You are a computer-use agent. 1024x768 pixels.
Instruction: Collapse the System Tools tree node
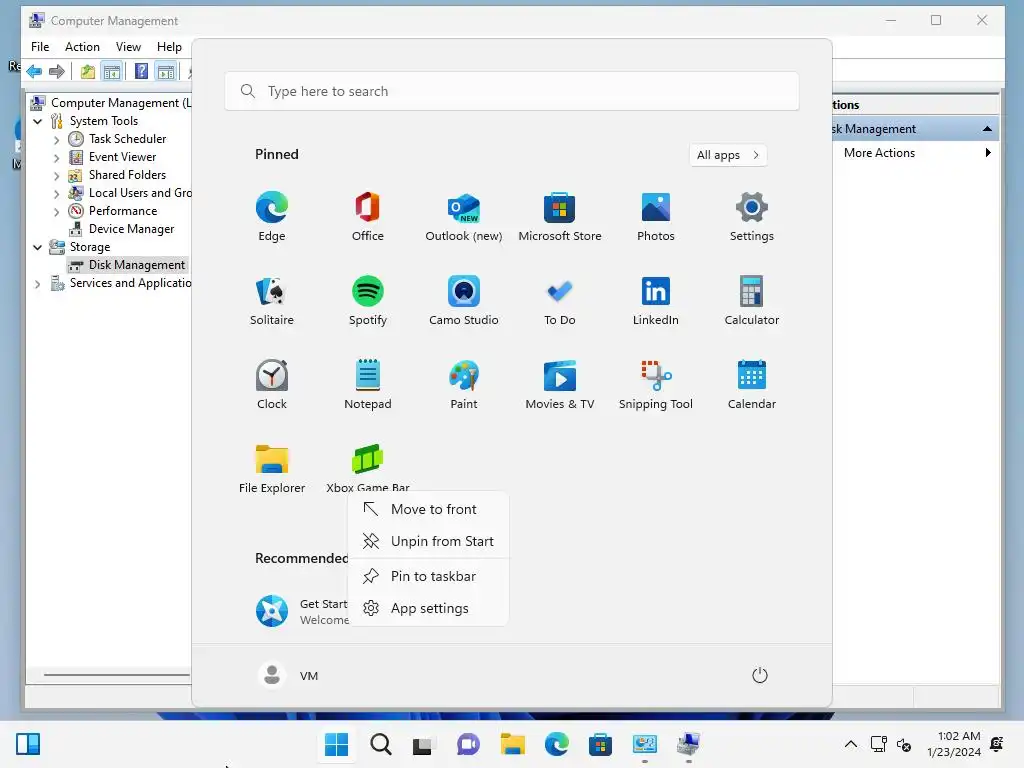click(38, 121)
